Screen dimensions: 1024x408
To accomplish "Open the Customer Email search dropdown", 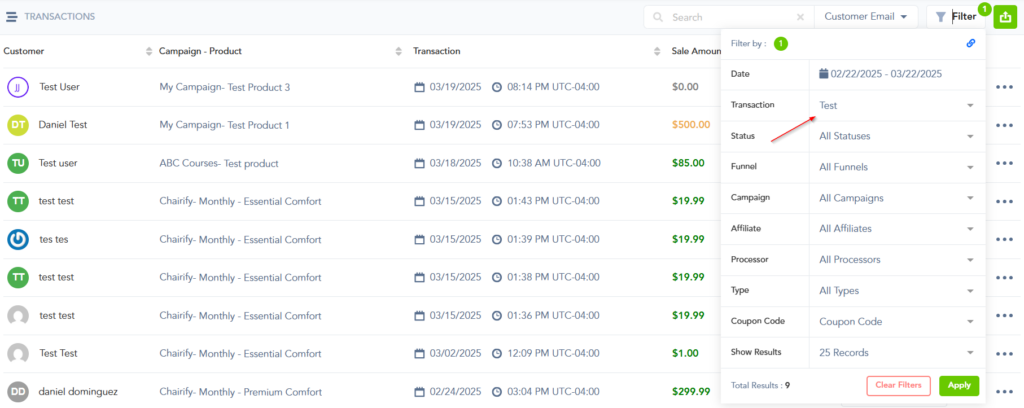I will pyautogui.click(x=865, y=17).
